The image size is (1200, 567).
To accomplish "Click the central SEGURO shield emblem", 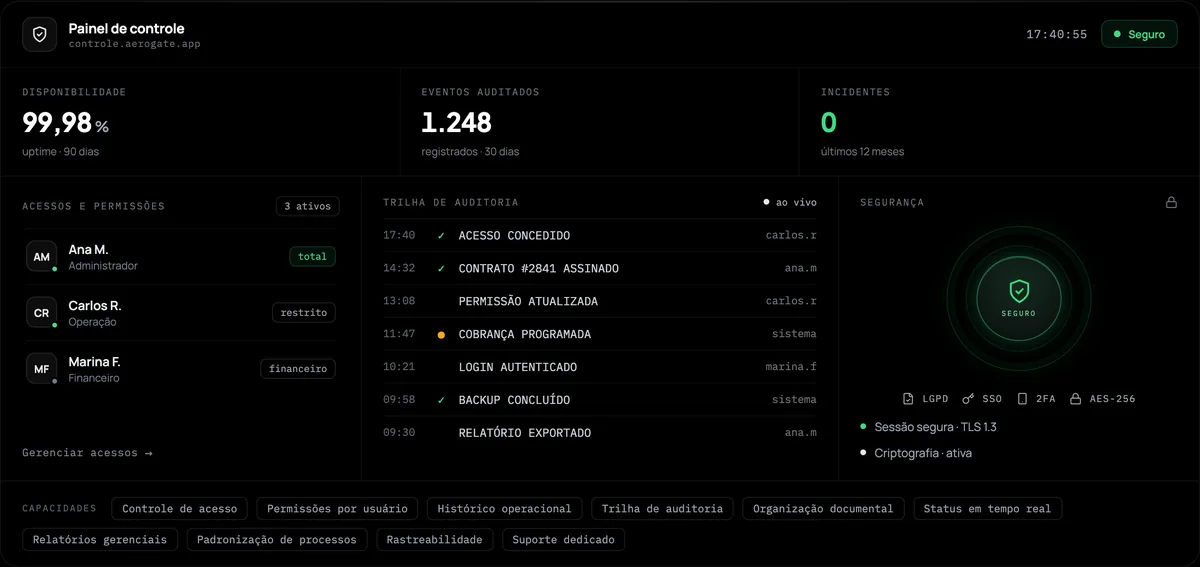I will click(1018, 298).
